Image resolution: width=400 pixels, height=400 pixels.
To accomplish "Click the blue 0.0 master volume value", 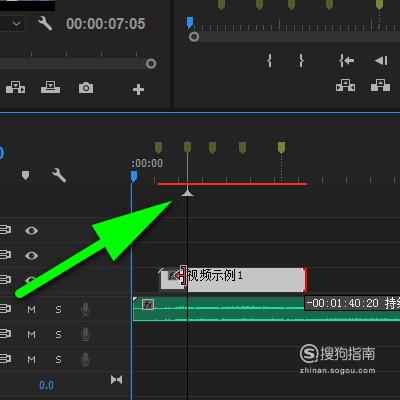I will pyautogui.click(x=46, y=385).
